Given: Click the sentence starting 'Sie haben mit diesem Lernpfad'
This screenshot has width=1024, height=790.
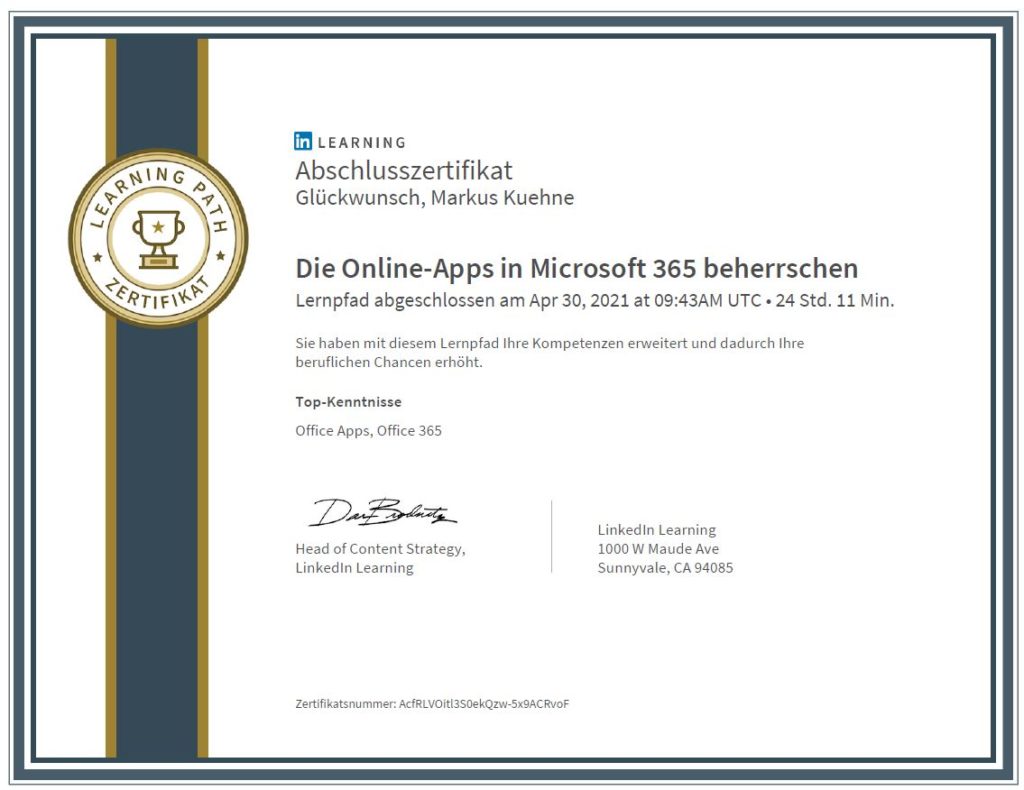Looking at the screenshot, I should [x=549, y=343].
